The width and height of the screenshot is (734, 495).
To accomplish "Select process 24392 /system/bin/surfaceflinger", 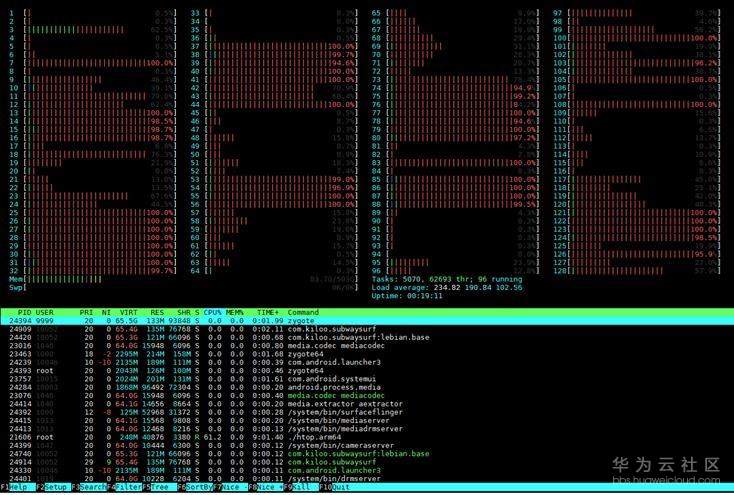I will click(x=367, y=413).
